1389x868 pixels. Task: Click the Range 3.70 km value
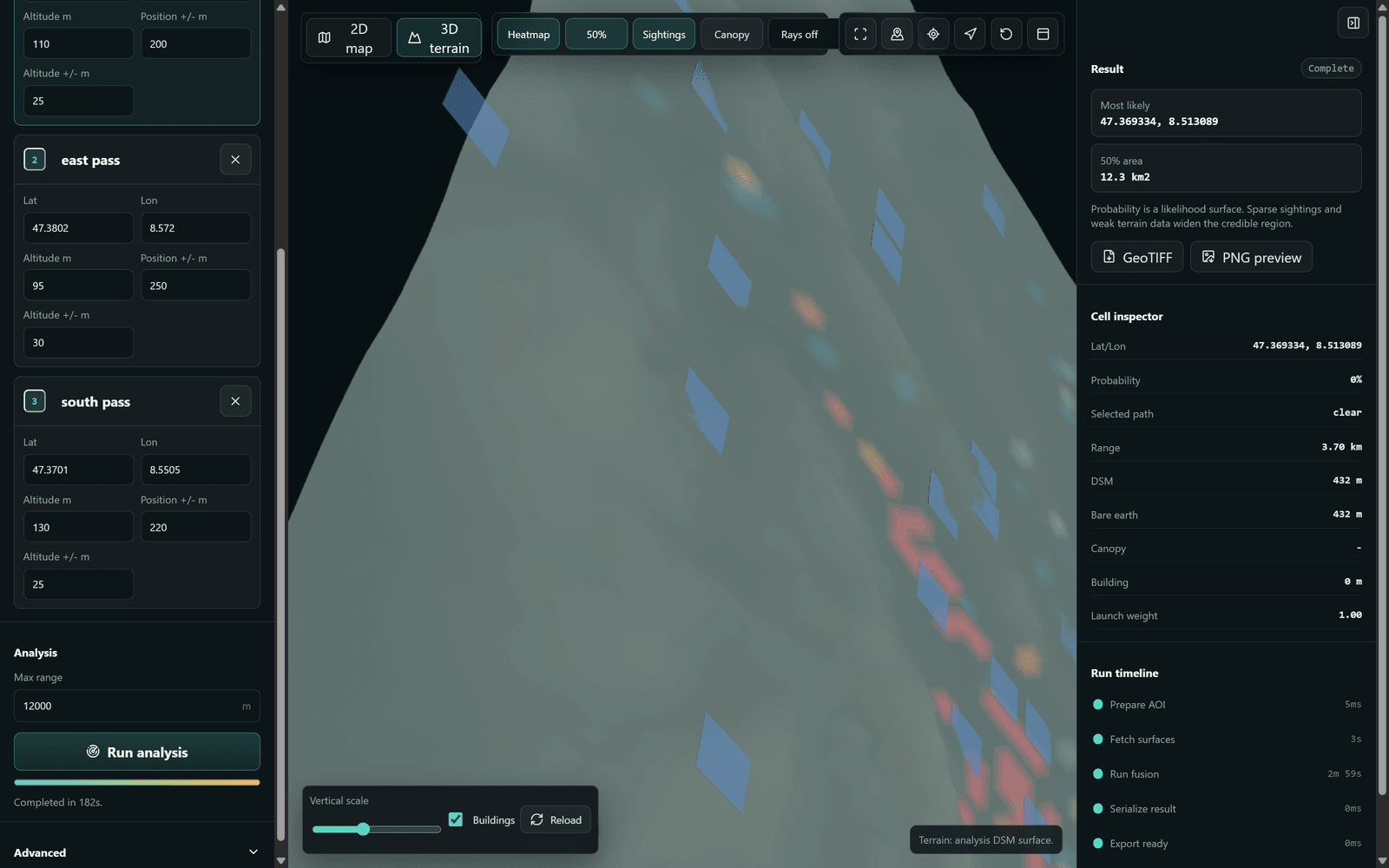(1341, 447)
